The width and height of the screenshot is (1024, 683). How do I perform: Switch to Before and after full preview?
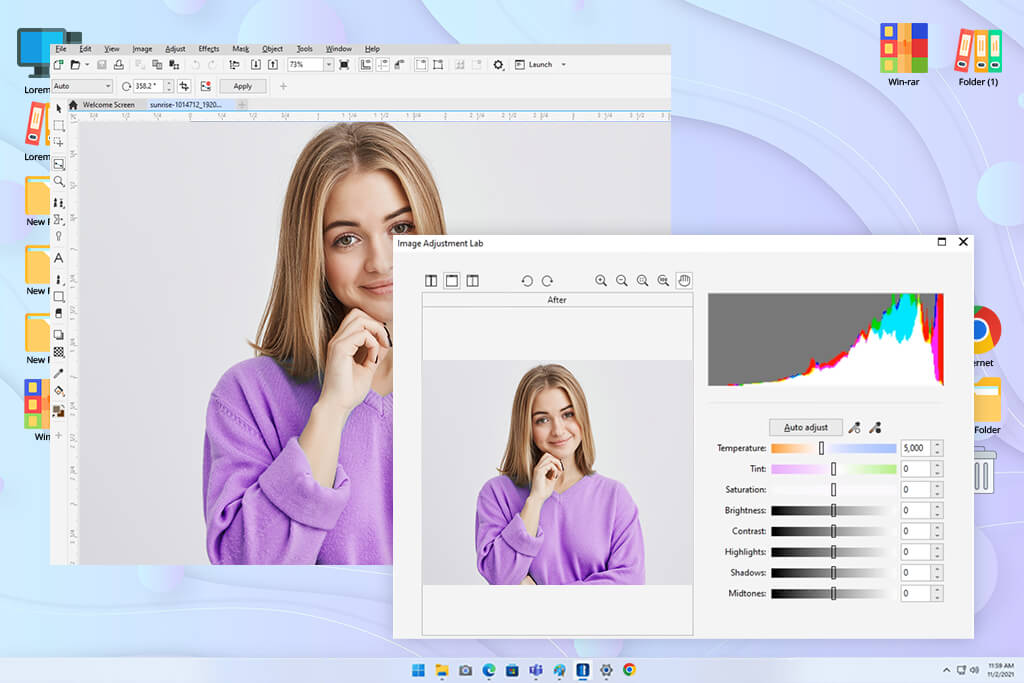[431, 281]
